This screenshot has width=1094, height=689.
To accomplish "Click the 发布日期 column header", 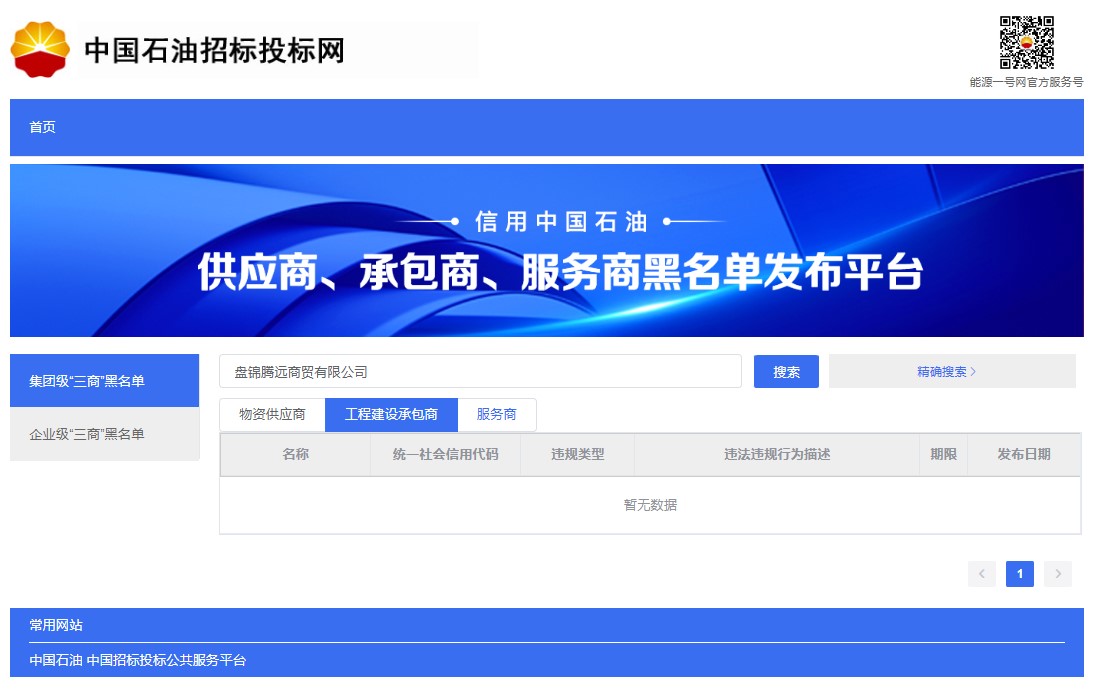I will 1024,455.
